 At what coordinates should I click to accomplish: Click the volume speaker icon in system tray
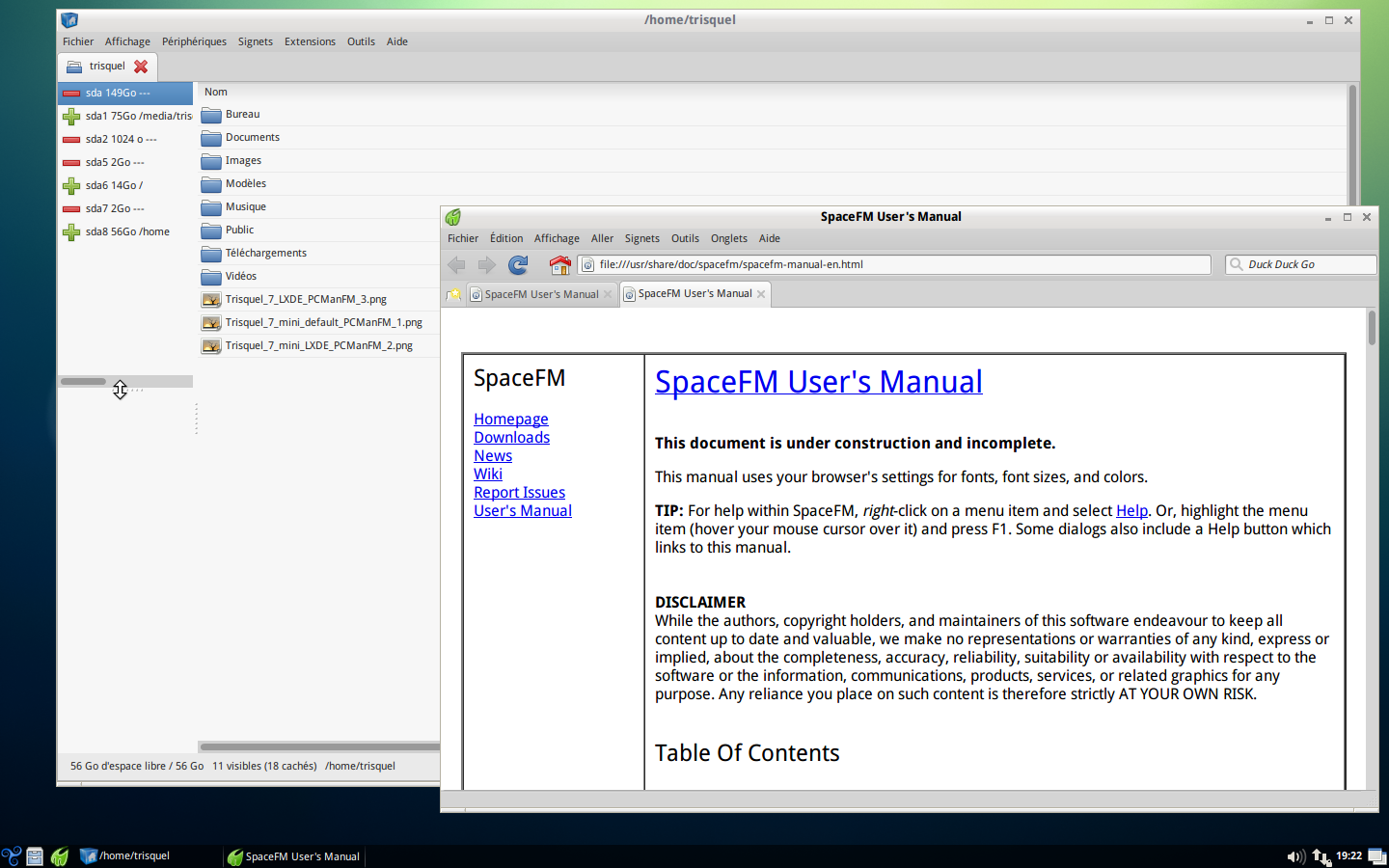pyautogui.click(x=1295, y=856)
